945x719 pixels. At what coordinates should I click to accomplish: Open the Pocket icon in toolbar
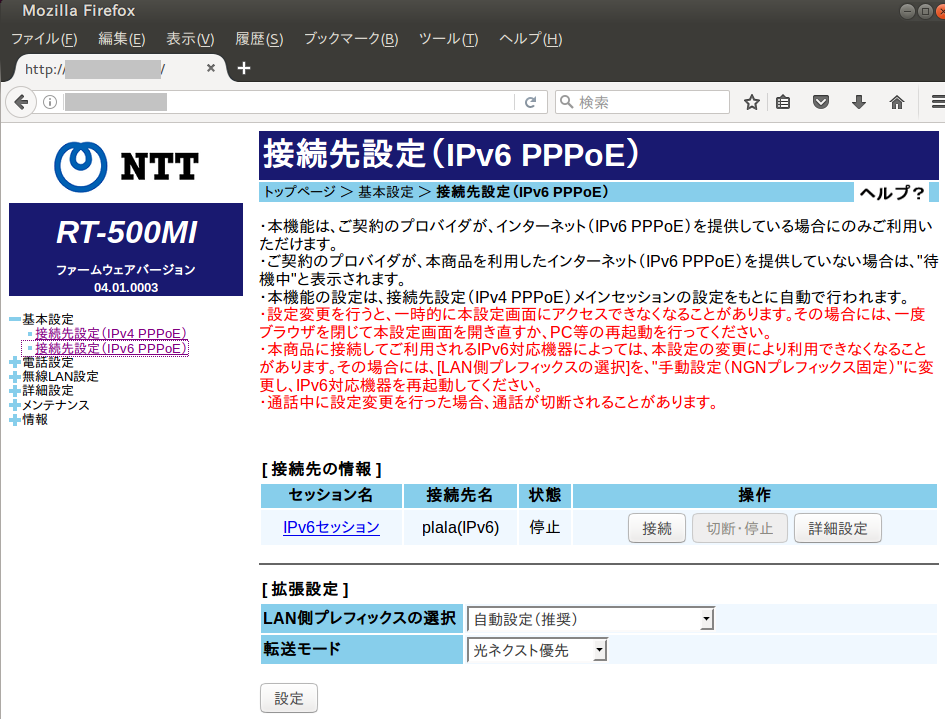tap(821, 102)
